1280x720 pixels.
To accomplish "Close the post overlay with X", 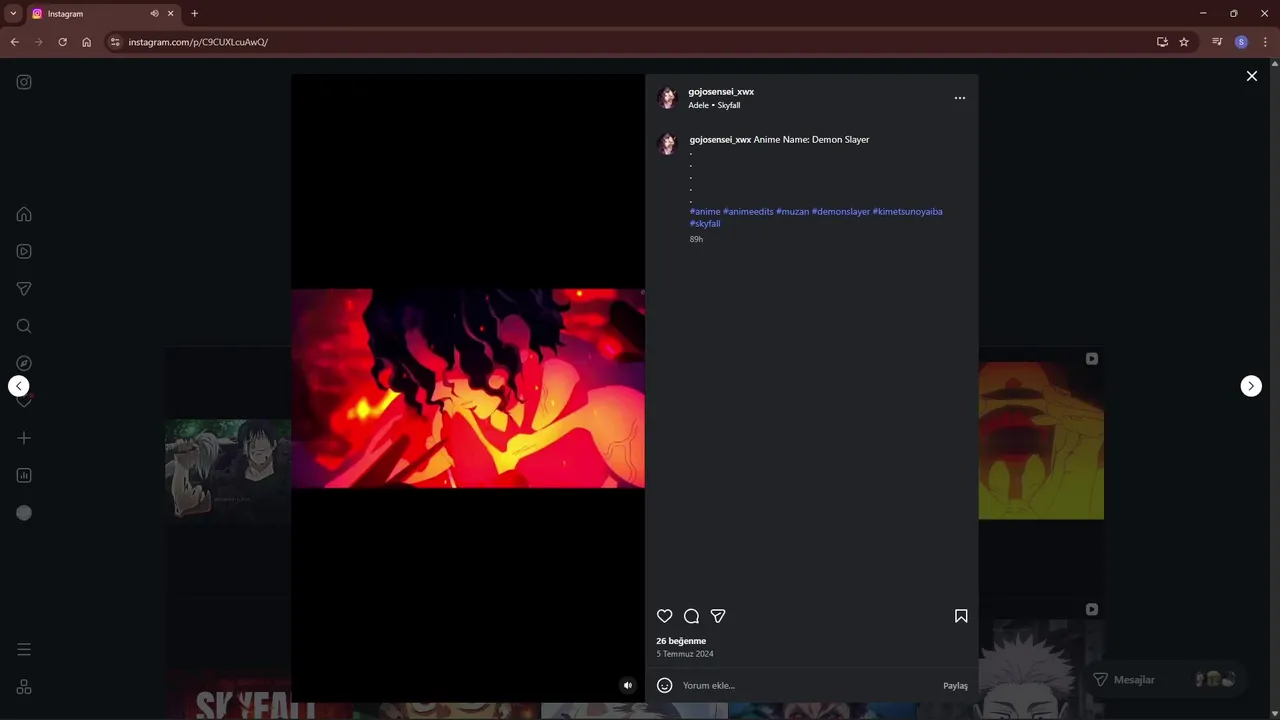I will coord(1251,76).
